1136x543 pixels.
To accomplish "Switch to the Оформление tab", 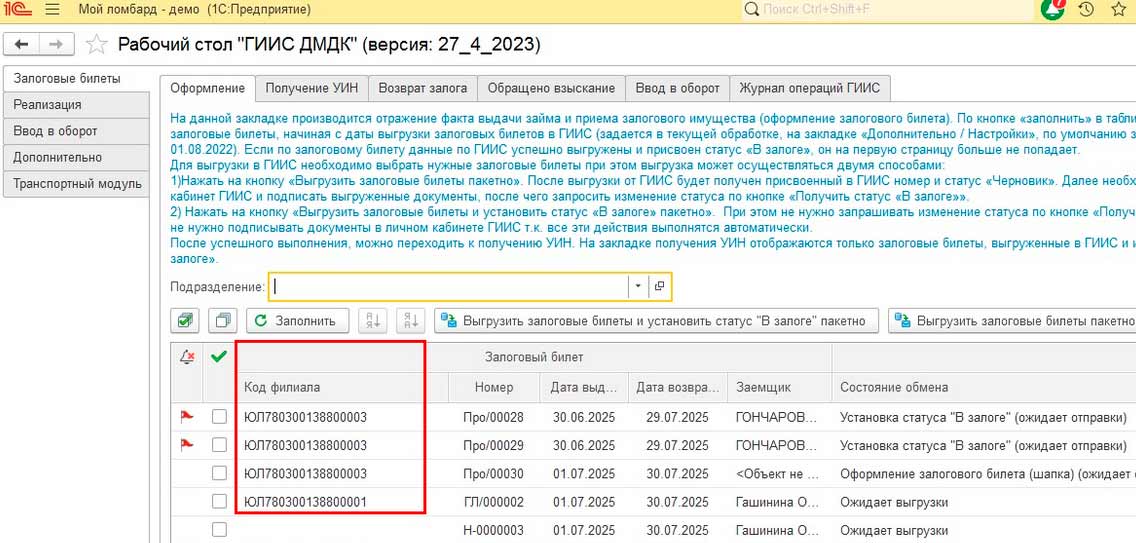I will coord(207,88).
